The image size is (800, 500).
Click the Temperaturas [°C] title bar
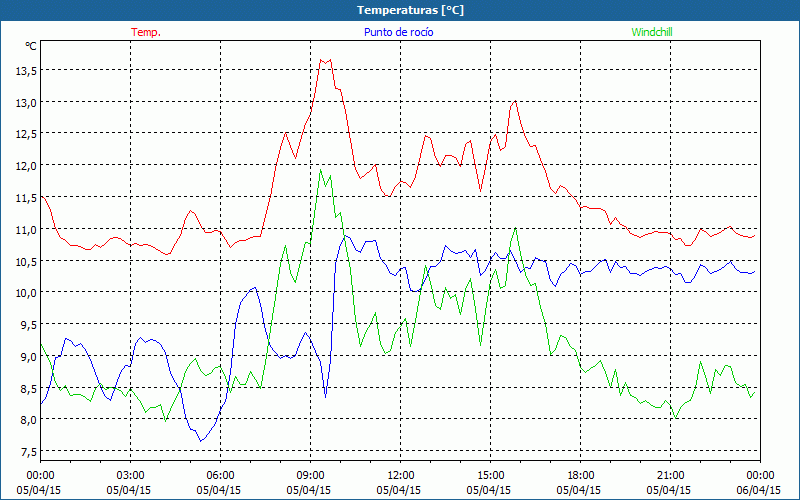click(400, 10)
